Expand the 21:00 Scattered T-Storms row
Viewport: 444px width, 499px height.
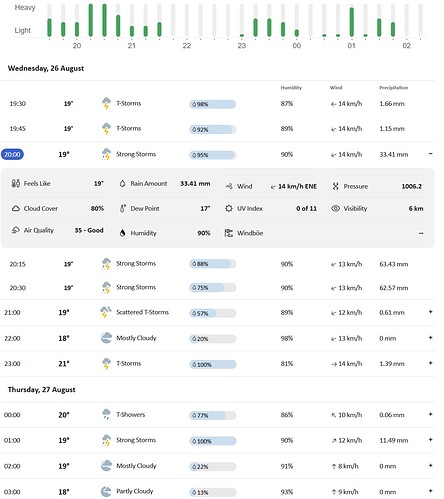click(430, 312)
